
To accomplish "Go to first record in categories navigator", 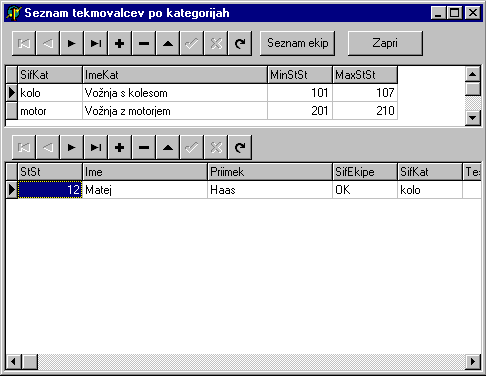I will 24,43.
